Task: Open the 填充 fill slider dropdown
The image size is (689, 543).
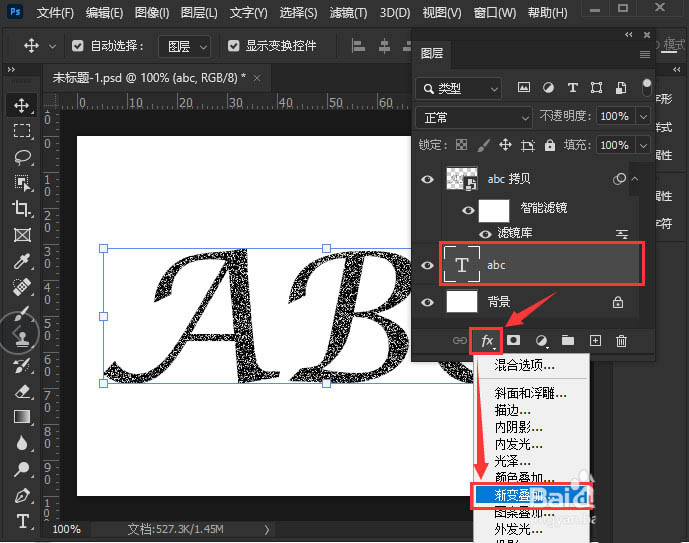Action: 643,145
